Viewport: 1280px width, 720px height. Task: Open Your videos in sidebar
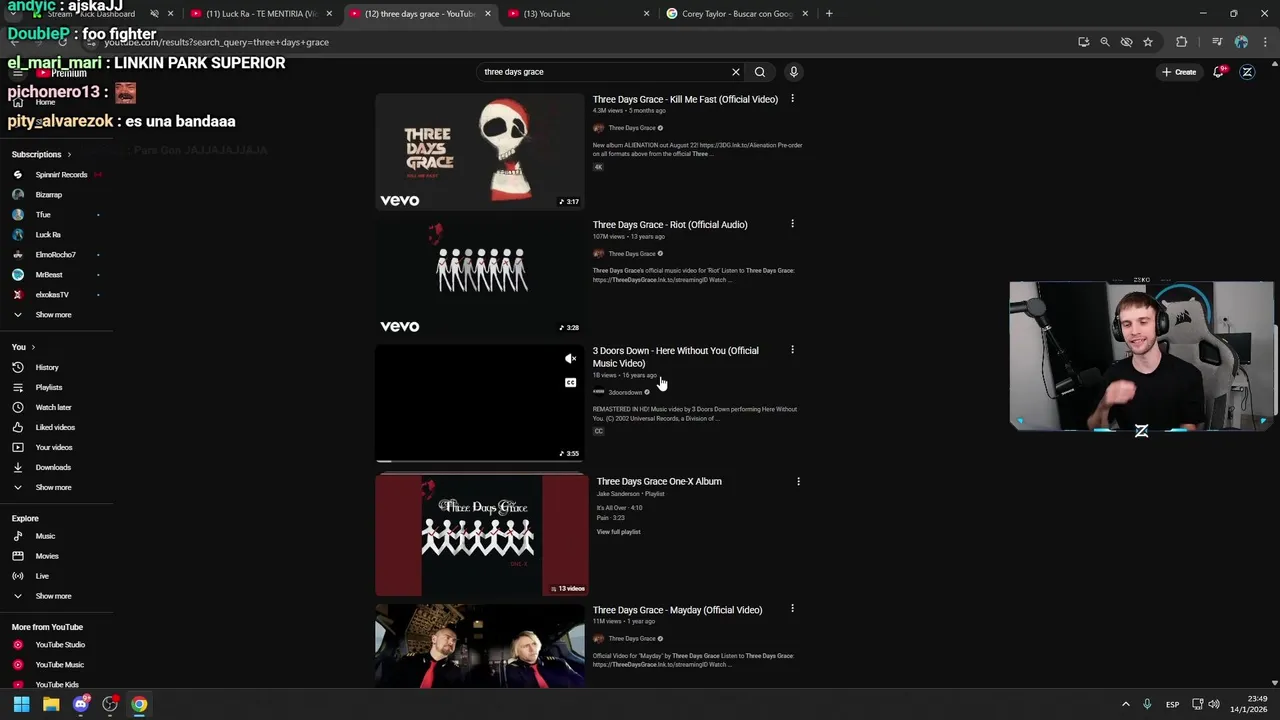pos(55,447)
